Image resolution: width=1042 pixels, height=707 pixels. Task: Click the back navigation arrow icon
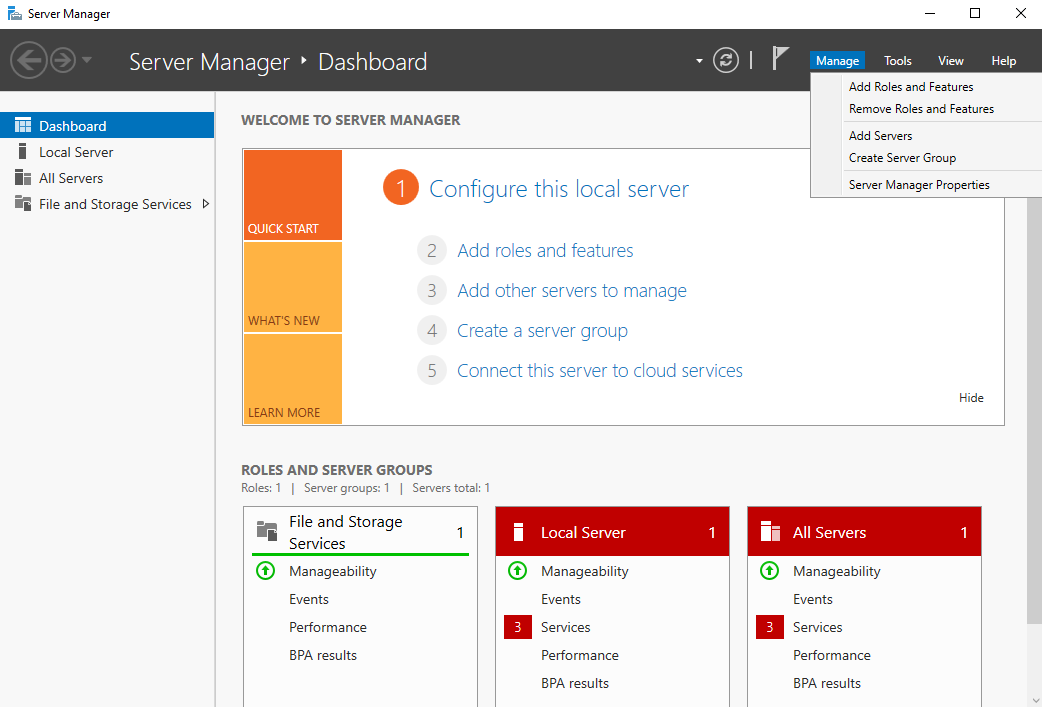point(29,61)
